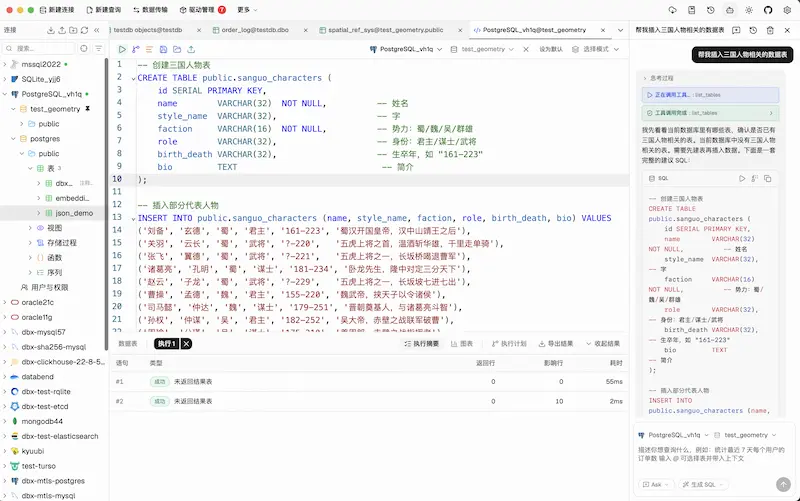
Task: Open the 更多 dropdown menu
Action: [x=247, y=10]
